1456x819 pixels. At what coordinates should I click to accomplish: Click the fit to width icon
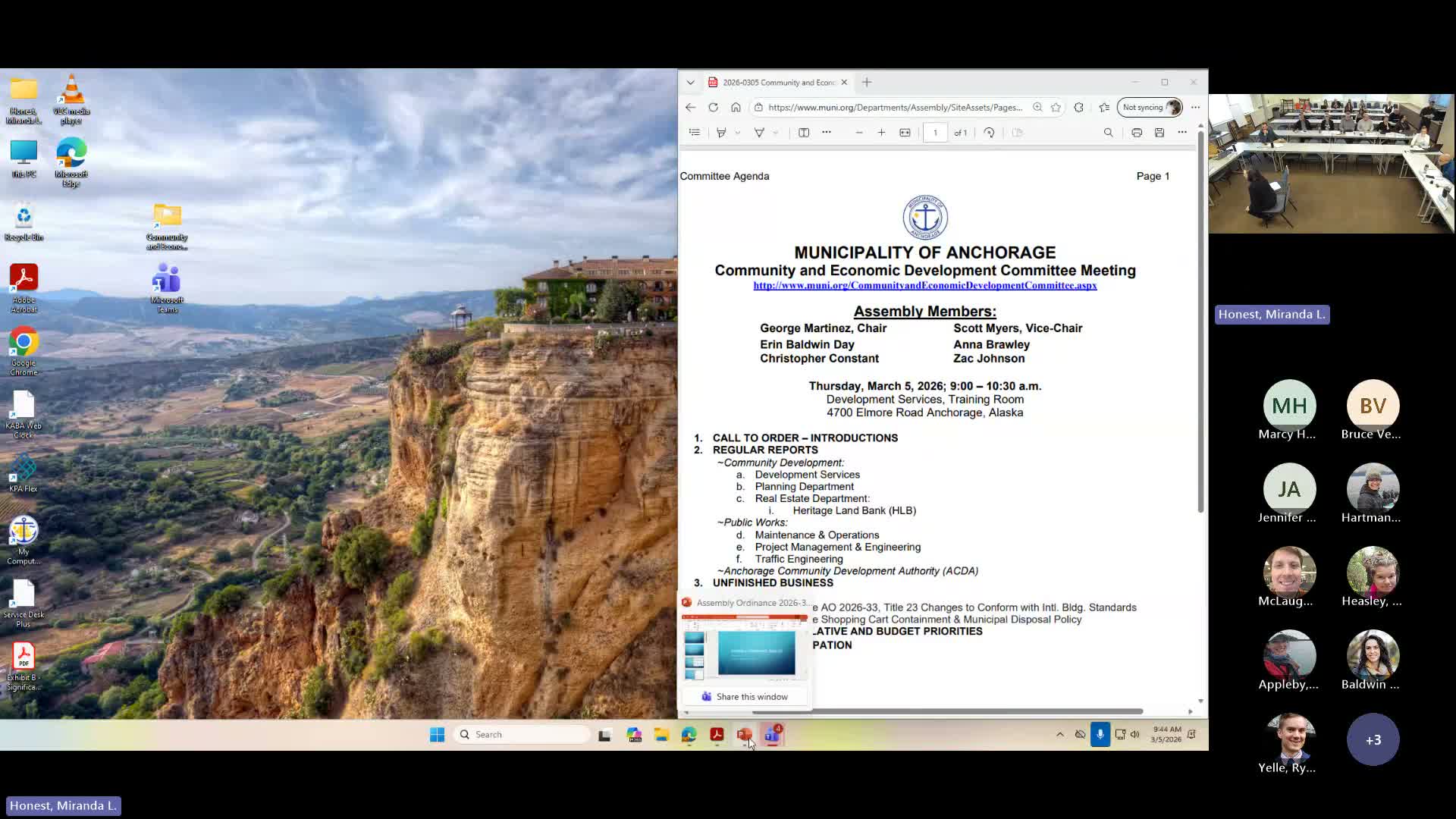tap(905, 133)
